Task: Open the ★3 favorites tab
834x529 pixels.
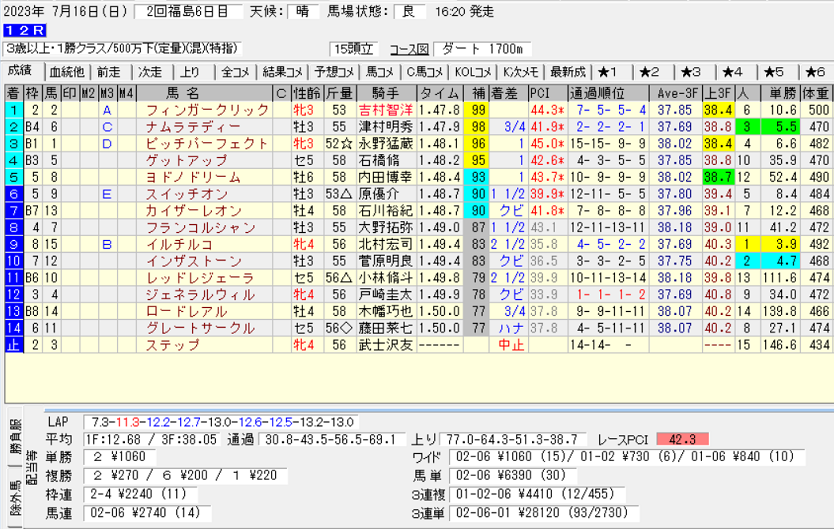Action: (x=691, y=72)
